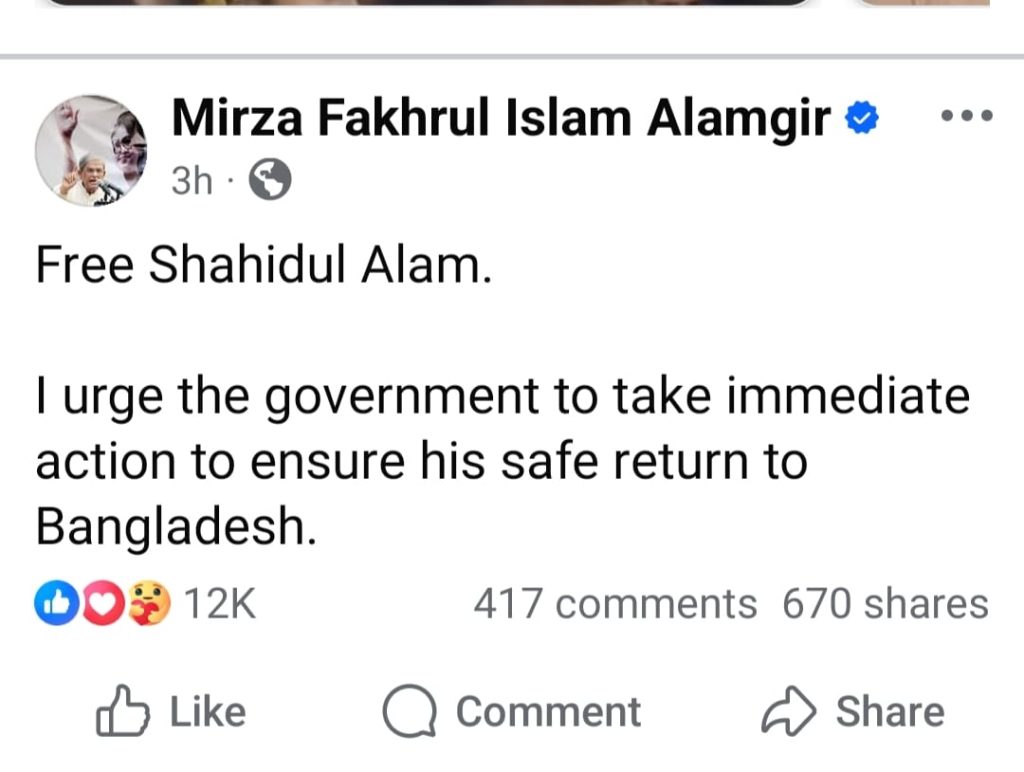Image resolution: width=1024 pixels, height=772 pixels.
Task: Open the post options three-dot menu
Action: click(x=967, y=117)
